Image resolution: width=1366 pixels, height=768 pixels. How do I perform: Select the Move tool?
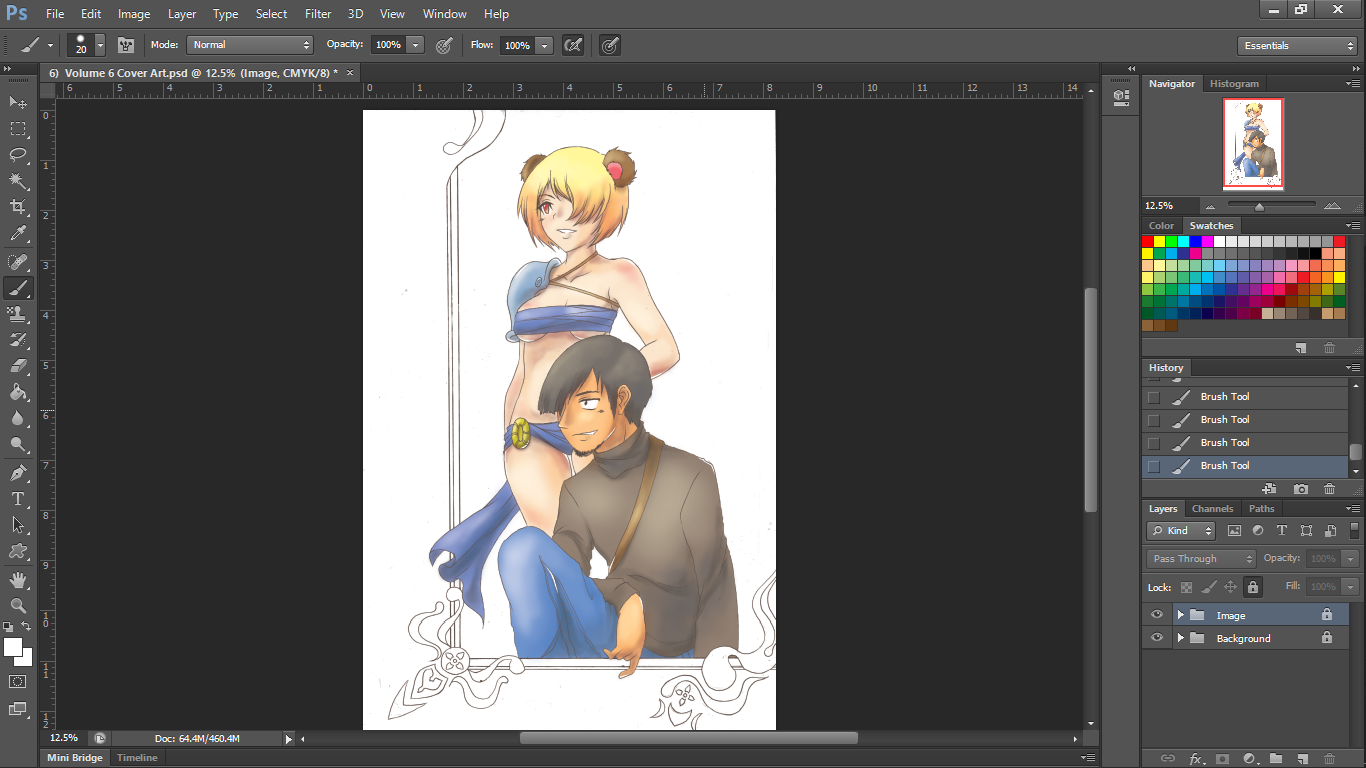18,102
